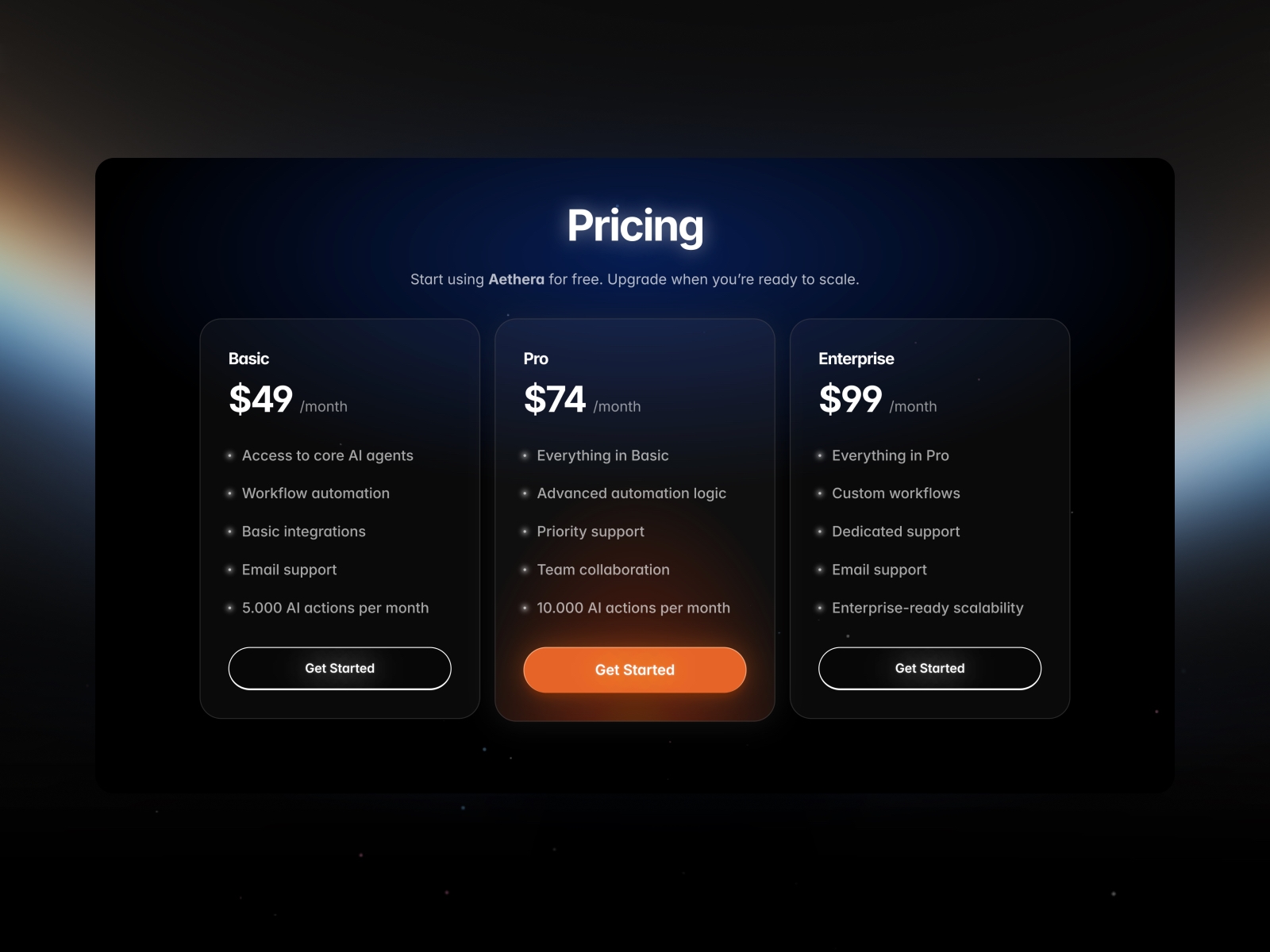This screenshot has height=952, width=1270.
Task: Click the Enterprise-ready scalability item
Action: click(927, 608)
